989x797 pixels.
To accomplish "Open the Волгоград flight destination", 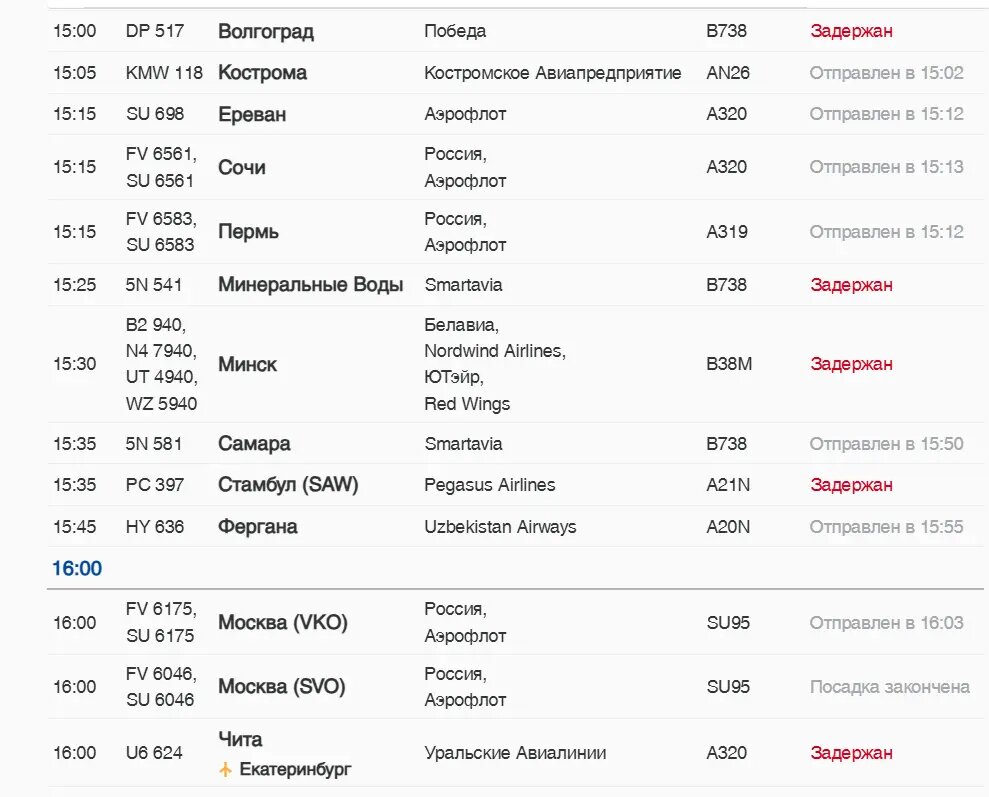I will click(266, 31).
